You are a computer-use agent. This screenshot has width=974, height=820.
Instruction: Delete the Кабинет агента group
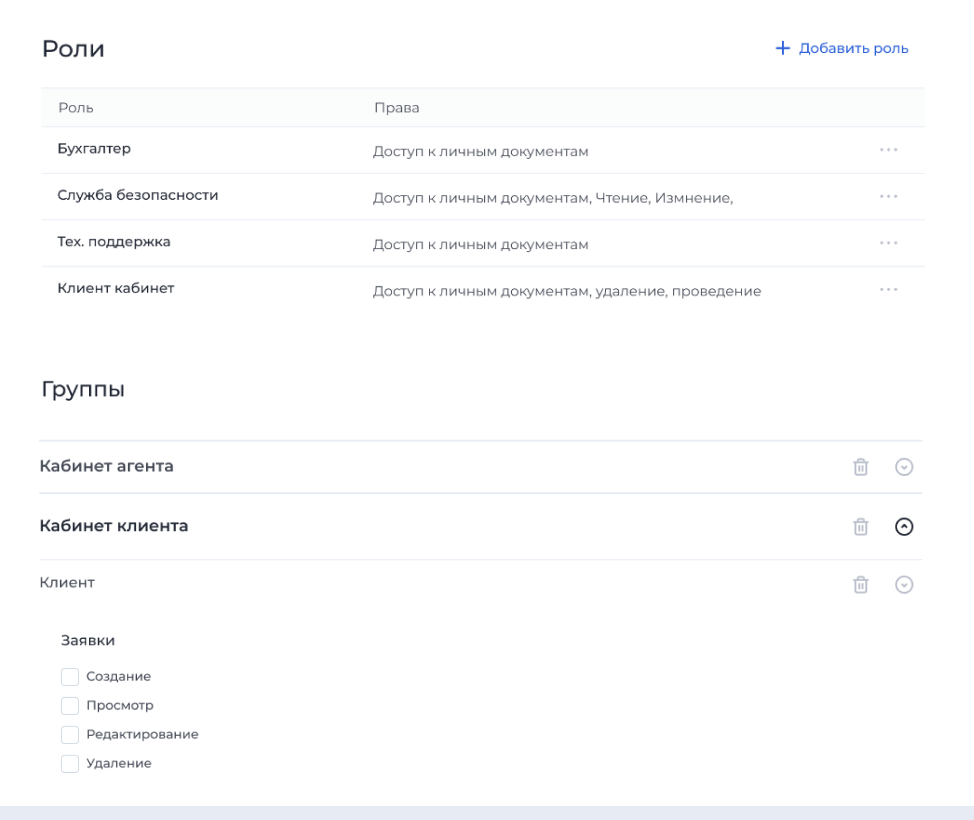coord(860,466)
